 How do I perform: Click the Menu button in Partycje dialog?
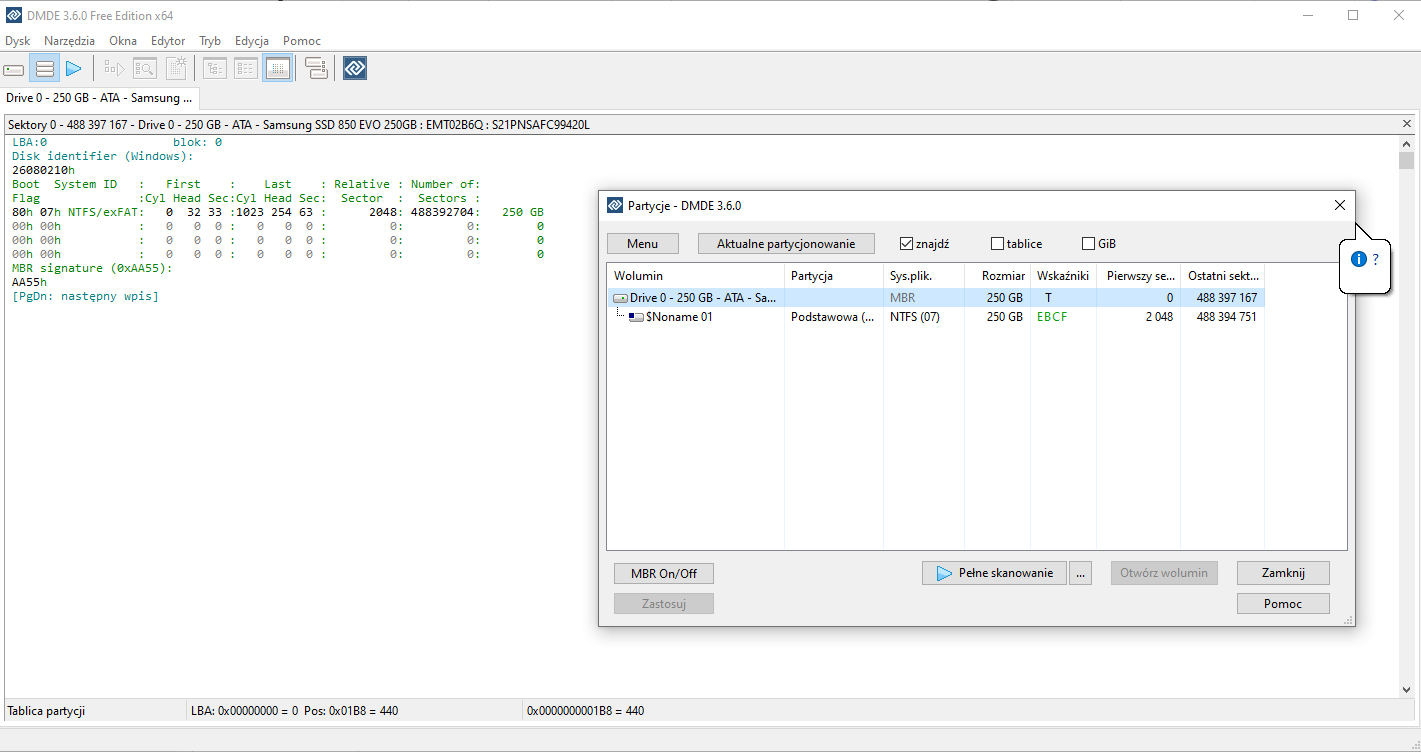click(643, 244)
